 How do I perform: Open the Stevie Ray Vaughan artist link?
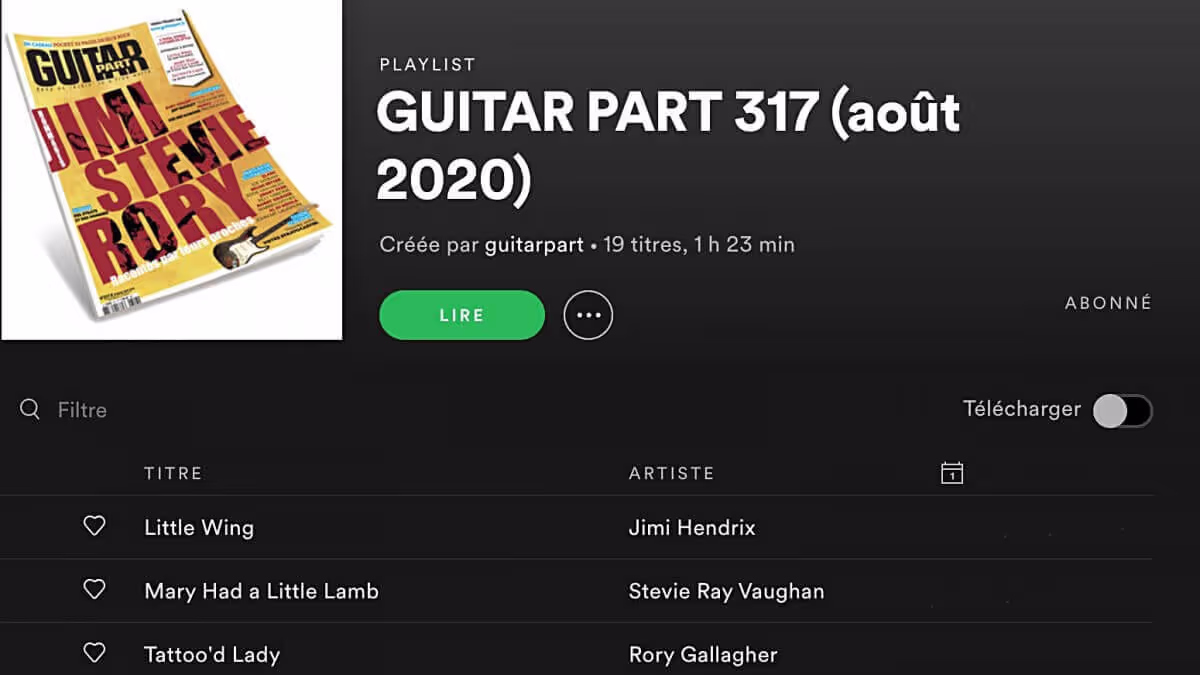click(726, 591)
